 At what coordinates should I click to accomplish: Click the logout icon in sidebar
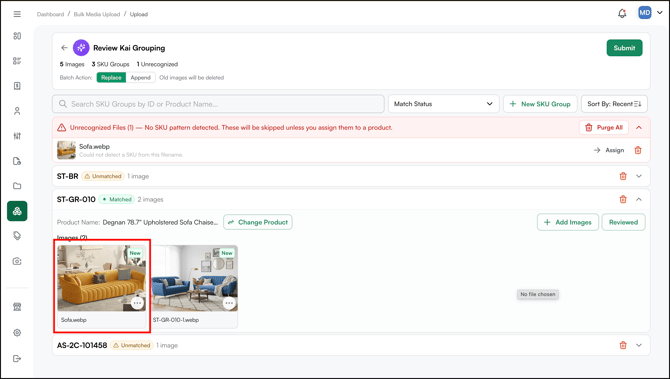17,358
